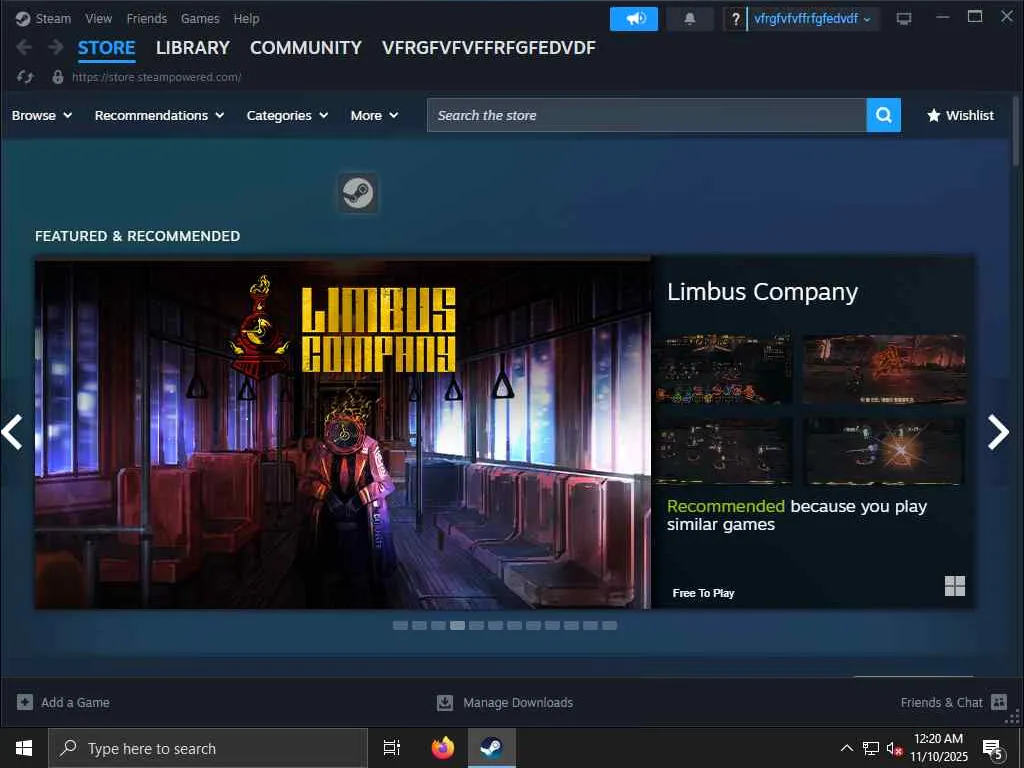
Task: Click the padlock site security icon
Action: (57, 77)
